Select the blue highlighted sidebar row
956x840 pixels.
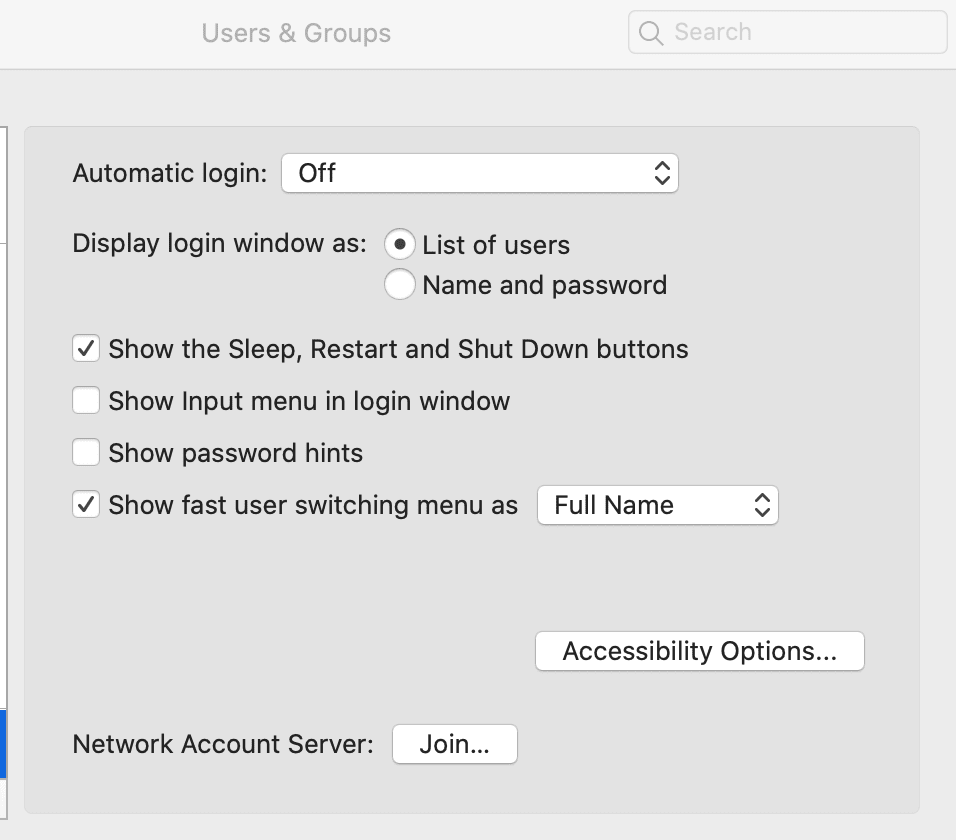pos(3,744)
